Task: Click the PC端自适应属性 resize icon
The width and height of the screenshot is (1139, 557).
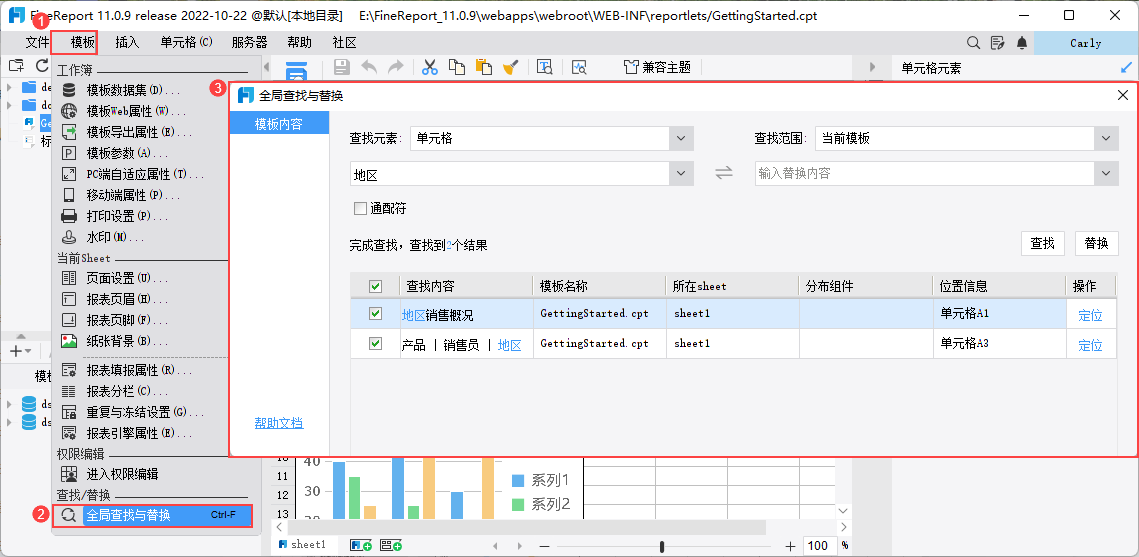Action: point(70,174)
